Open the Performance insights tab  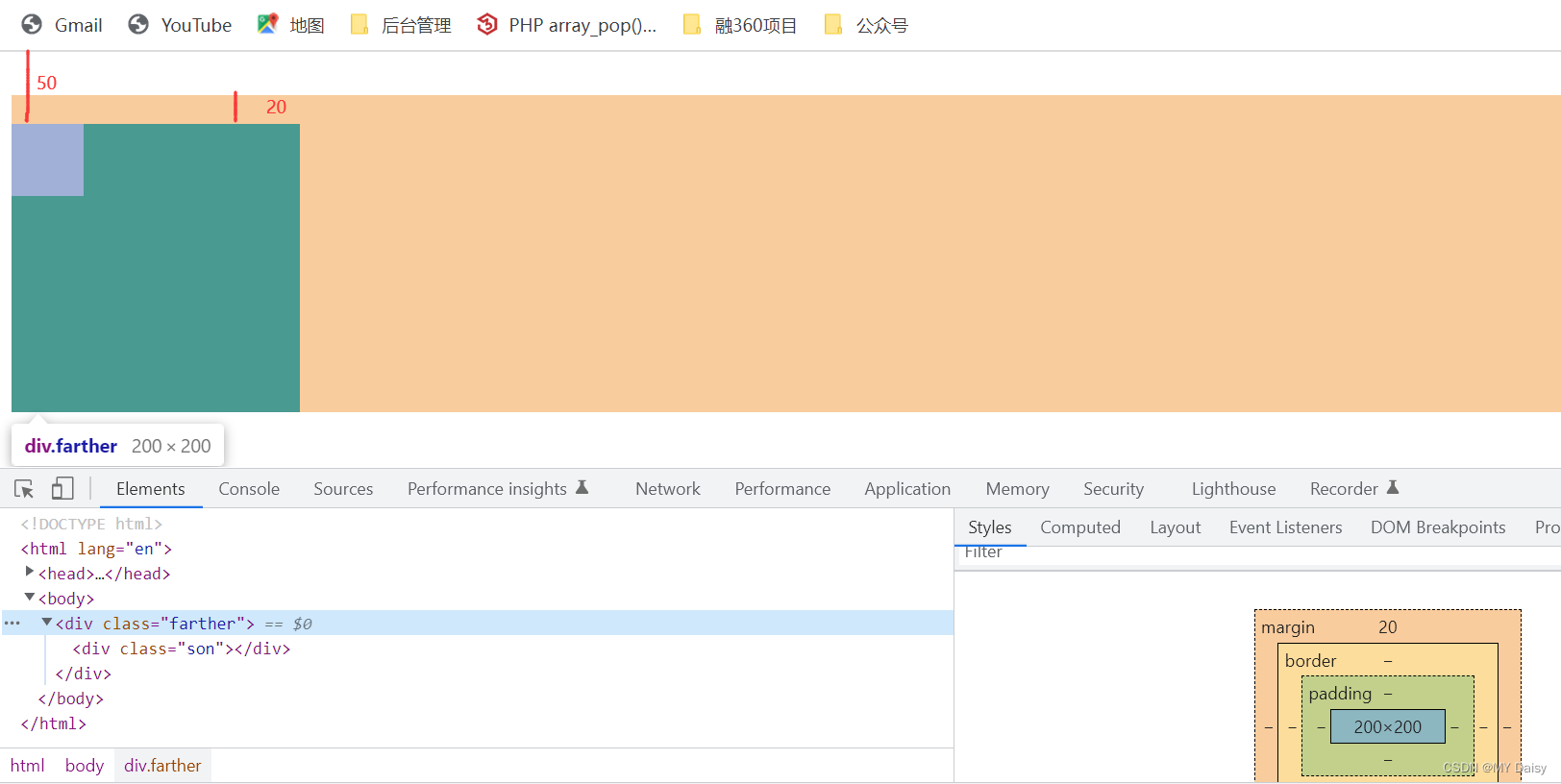pyautogui.click(x=498, y=489)
